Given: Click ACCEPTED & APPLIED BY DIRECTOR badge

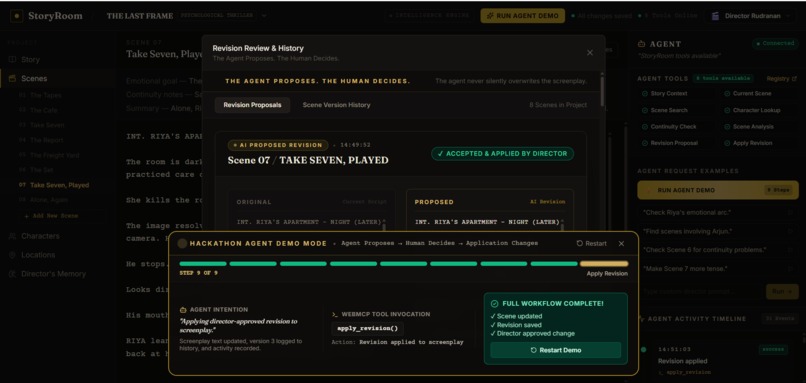Looking at the screenshot, I should point(502,154).
